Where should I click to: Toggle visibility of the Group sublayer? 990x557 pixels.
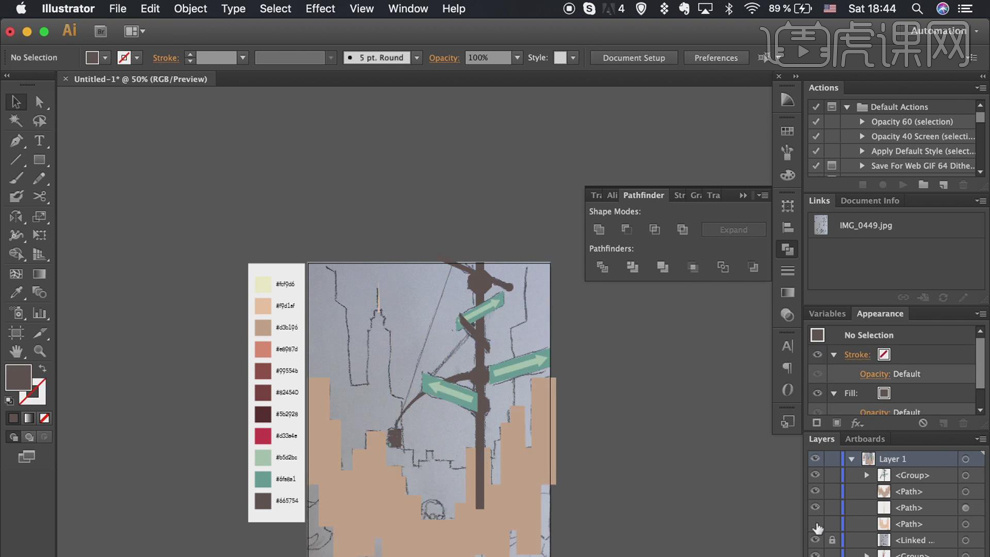pos(815,475)
